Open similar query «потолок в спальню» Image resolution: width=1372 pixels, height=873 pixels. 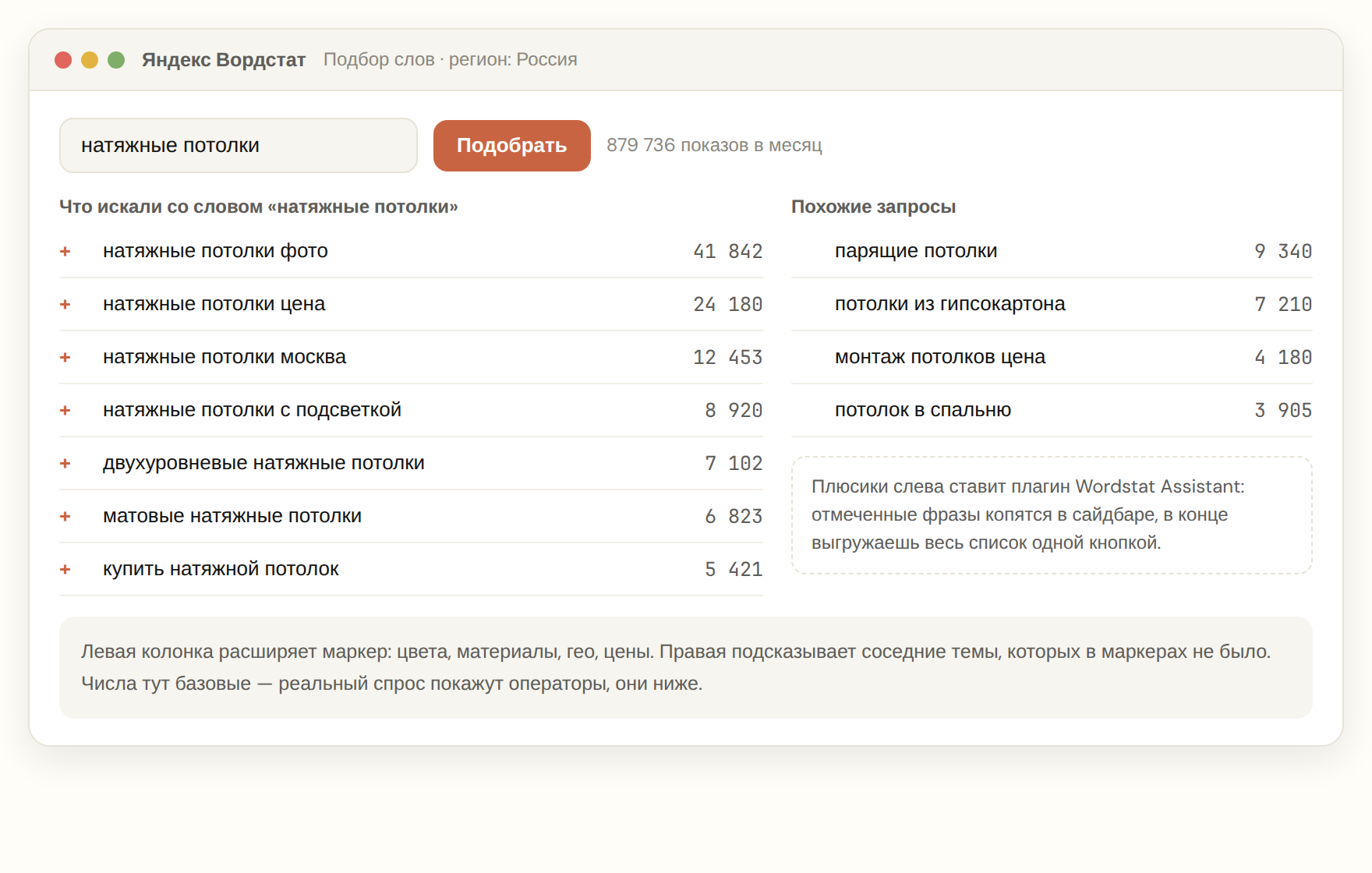(923, 410)
